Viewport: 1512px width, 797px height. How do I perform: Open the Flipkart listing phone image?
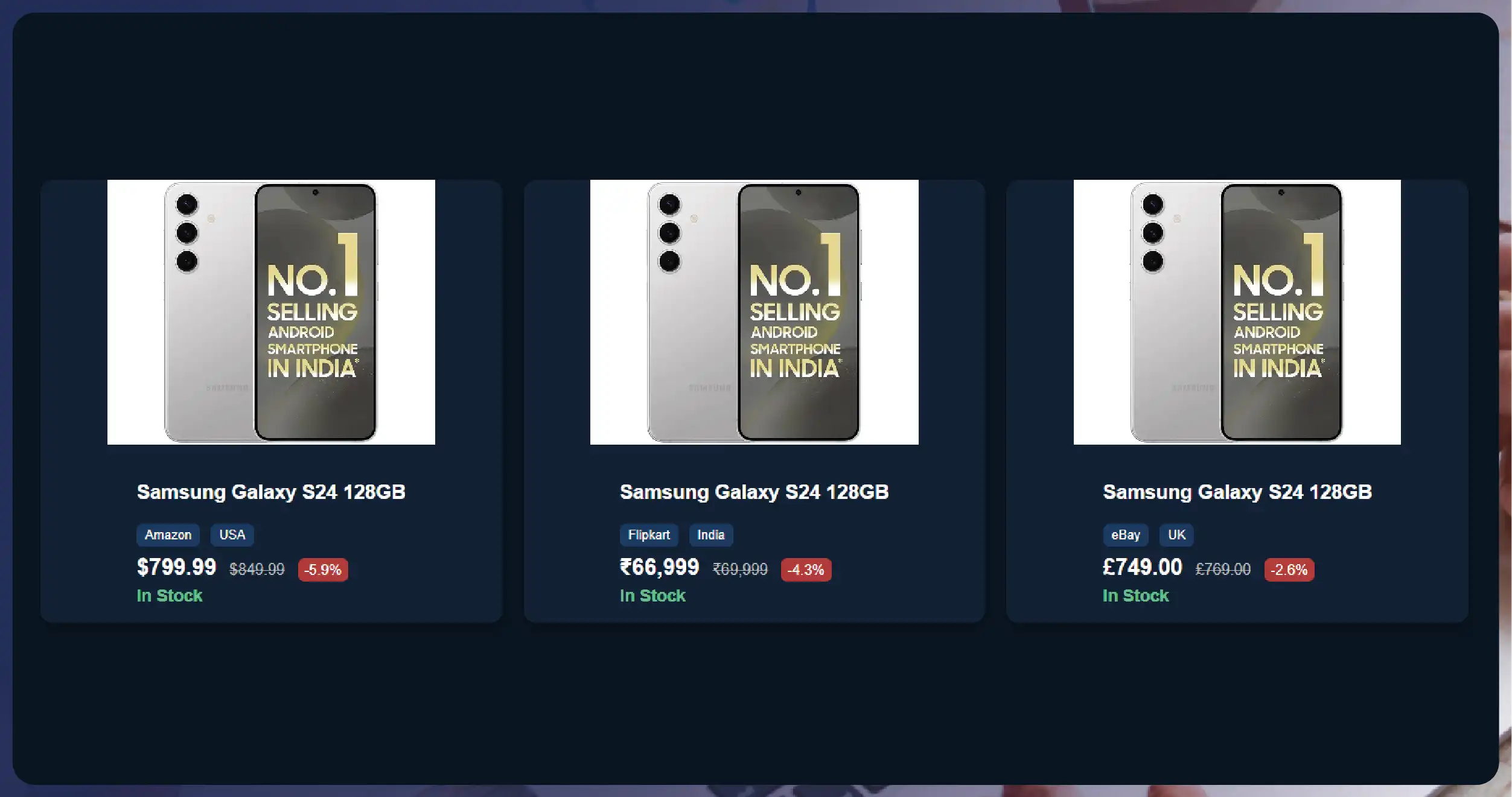point(754,312)
